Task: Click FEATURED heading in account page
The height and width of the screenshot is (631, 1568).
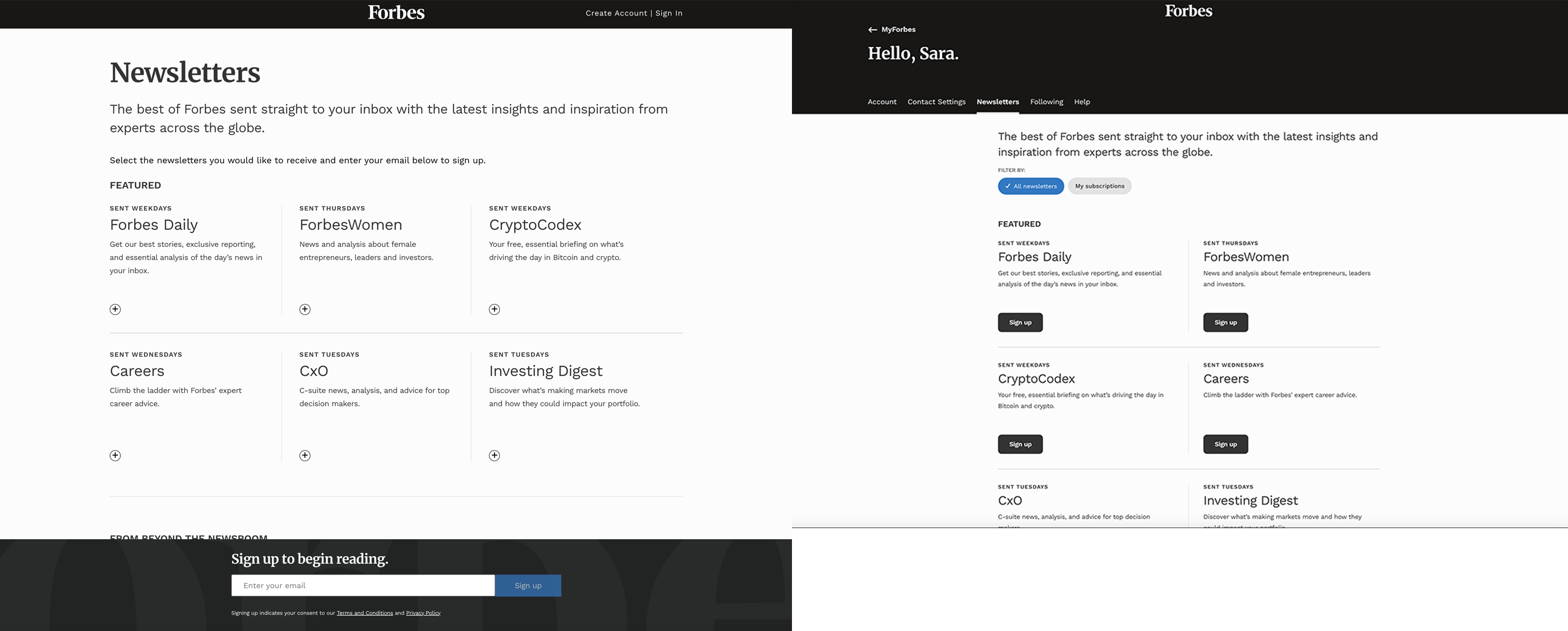Action: pyautogui.click(x=1019, y=224)
